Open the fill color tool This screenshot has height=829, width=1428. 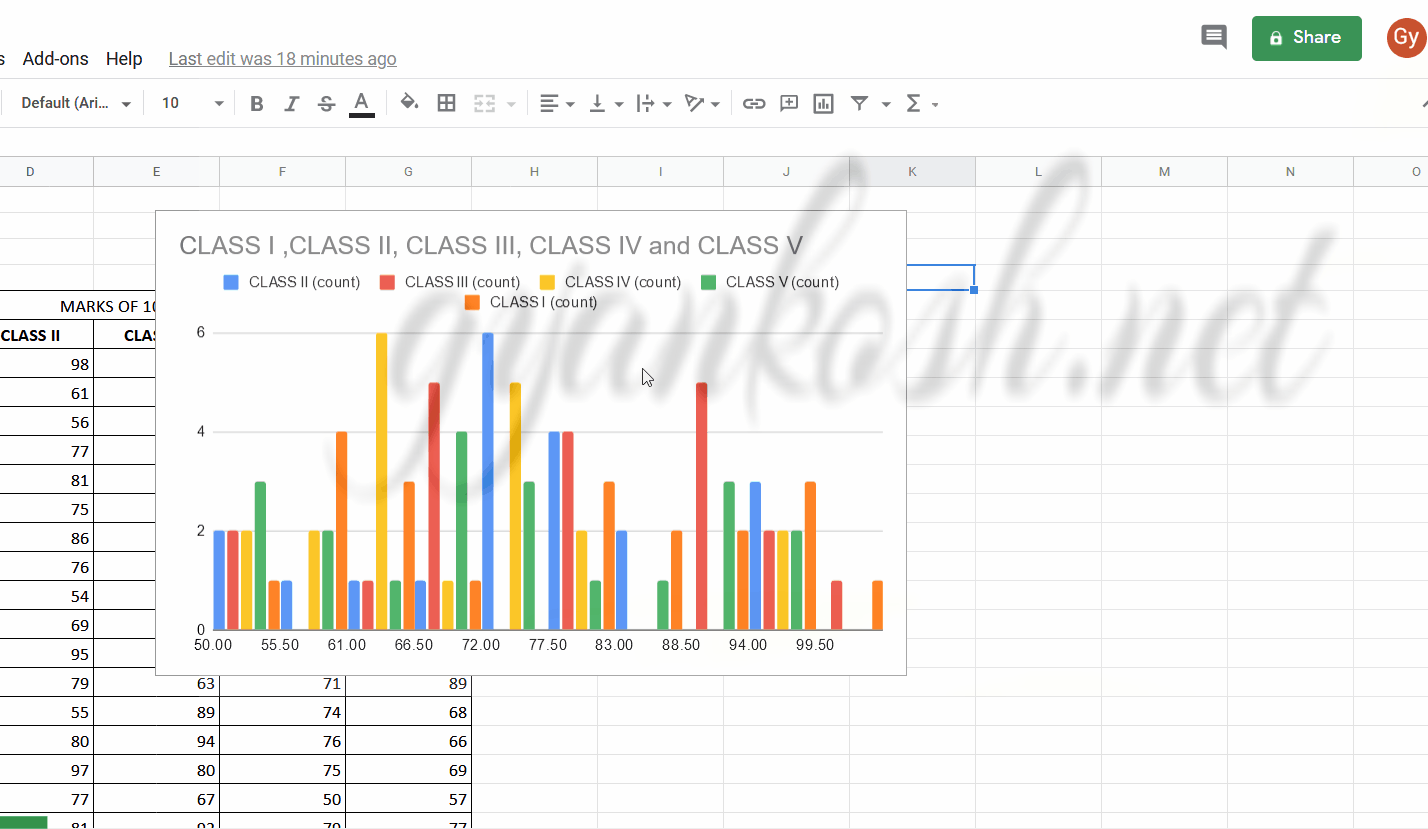click(410, 103)
